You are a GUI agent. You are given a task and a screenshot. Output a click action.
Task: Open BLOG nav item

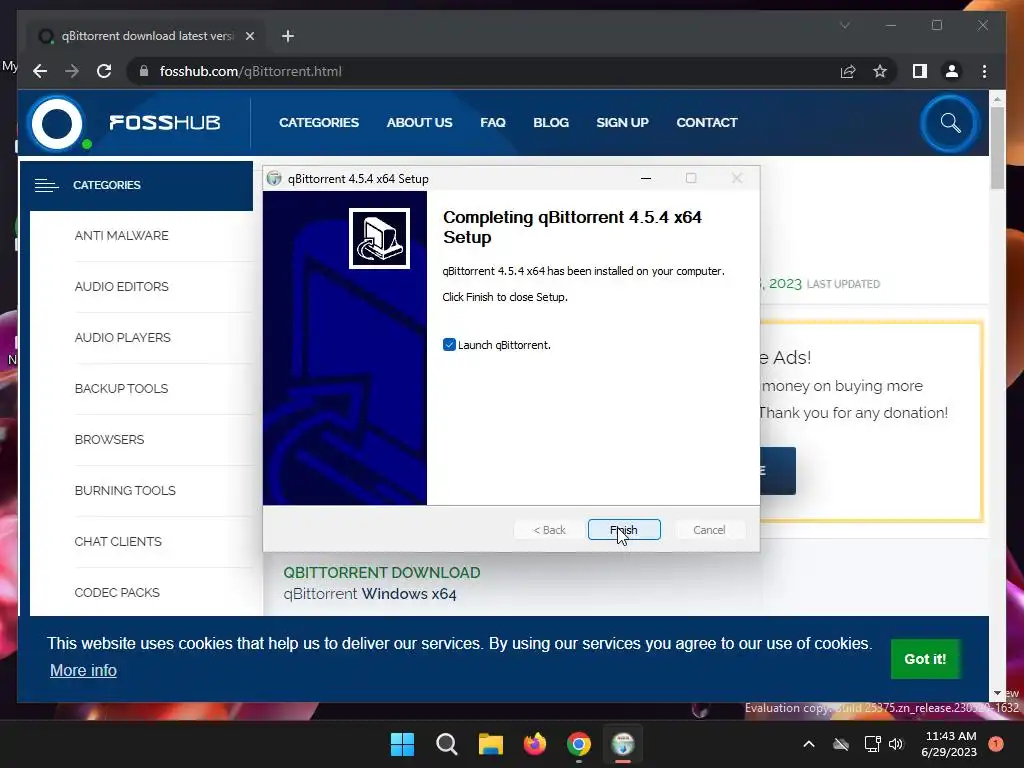click(551, 123)
